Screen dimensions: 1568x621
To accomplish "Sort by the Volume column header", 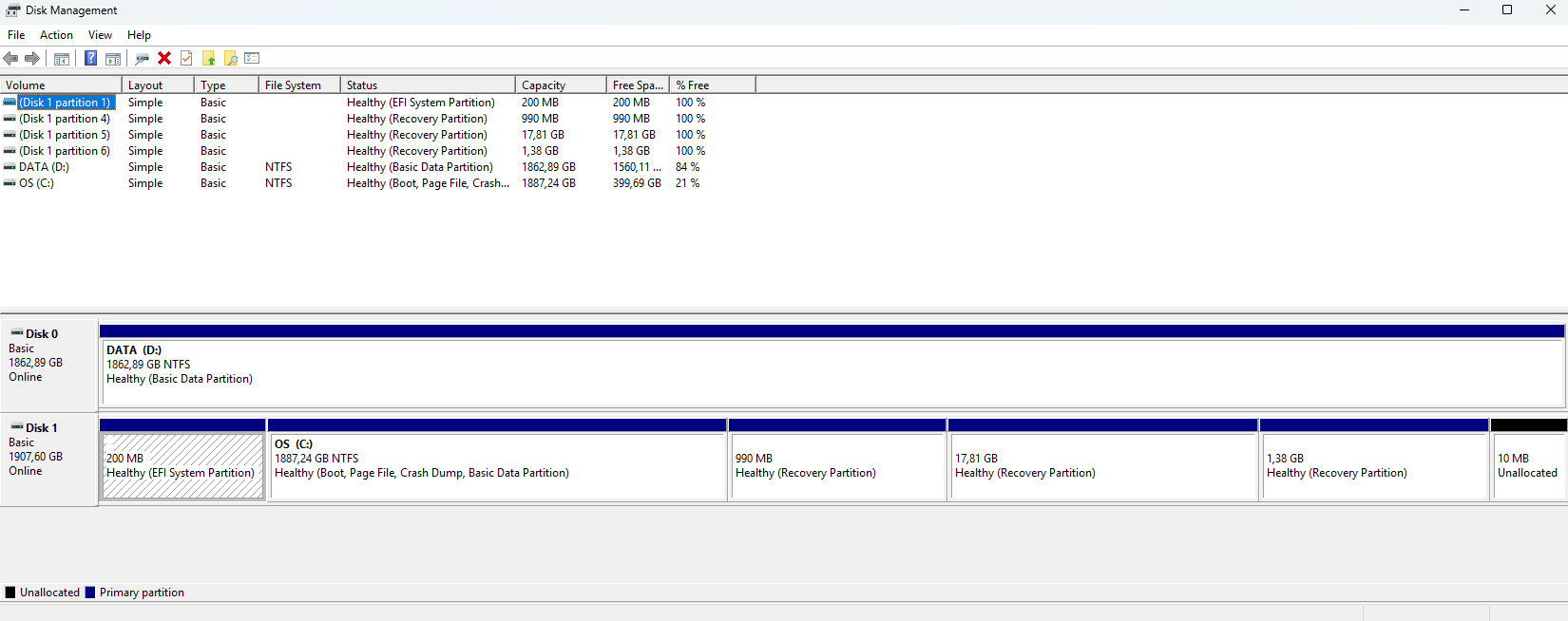I will pos(61,85).
